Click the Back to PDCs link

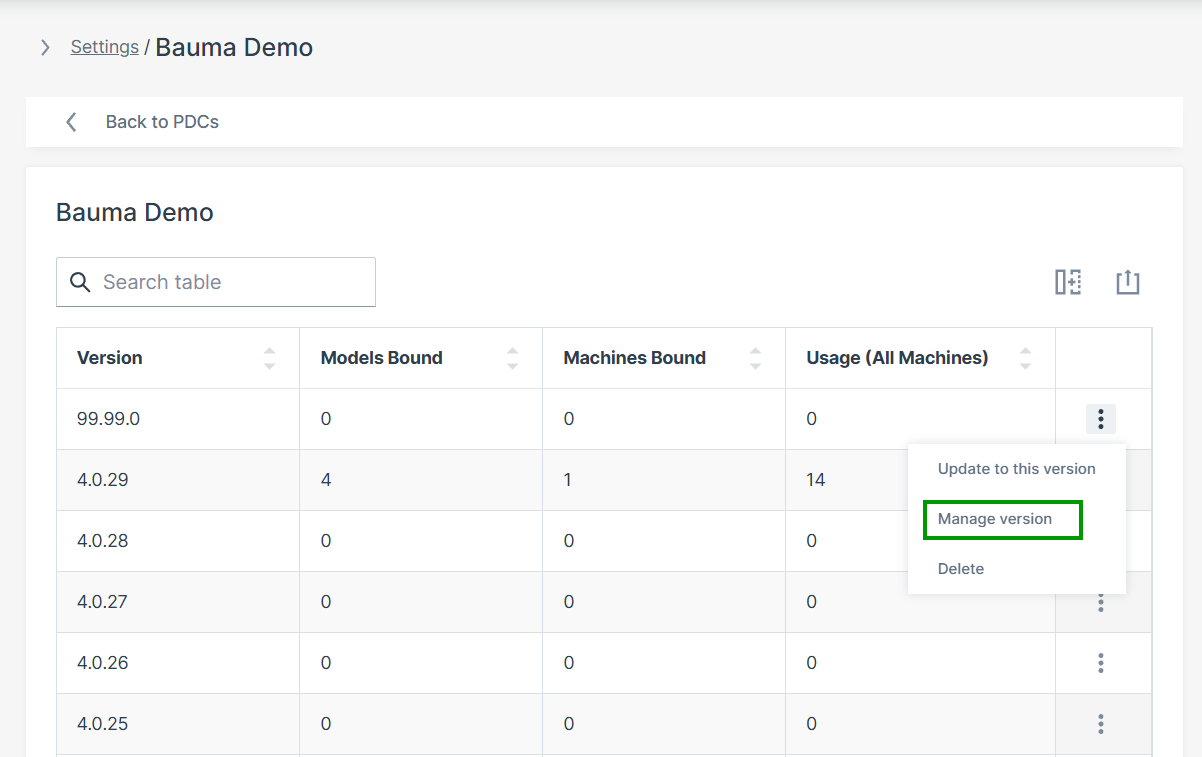point(162,122)
